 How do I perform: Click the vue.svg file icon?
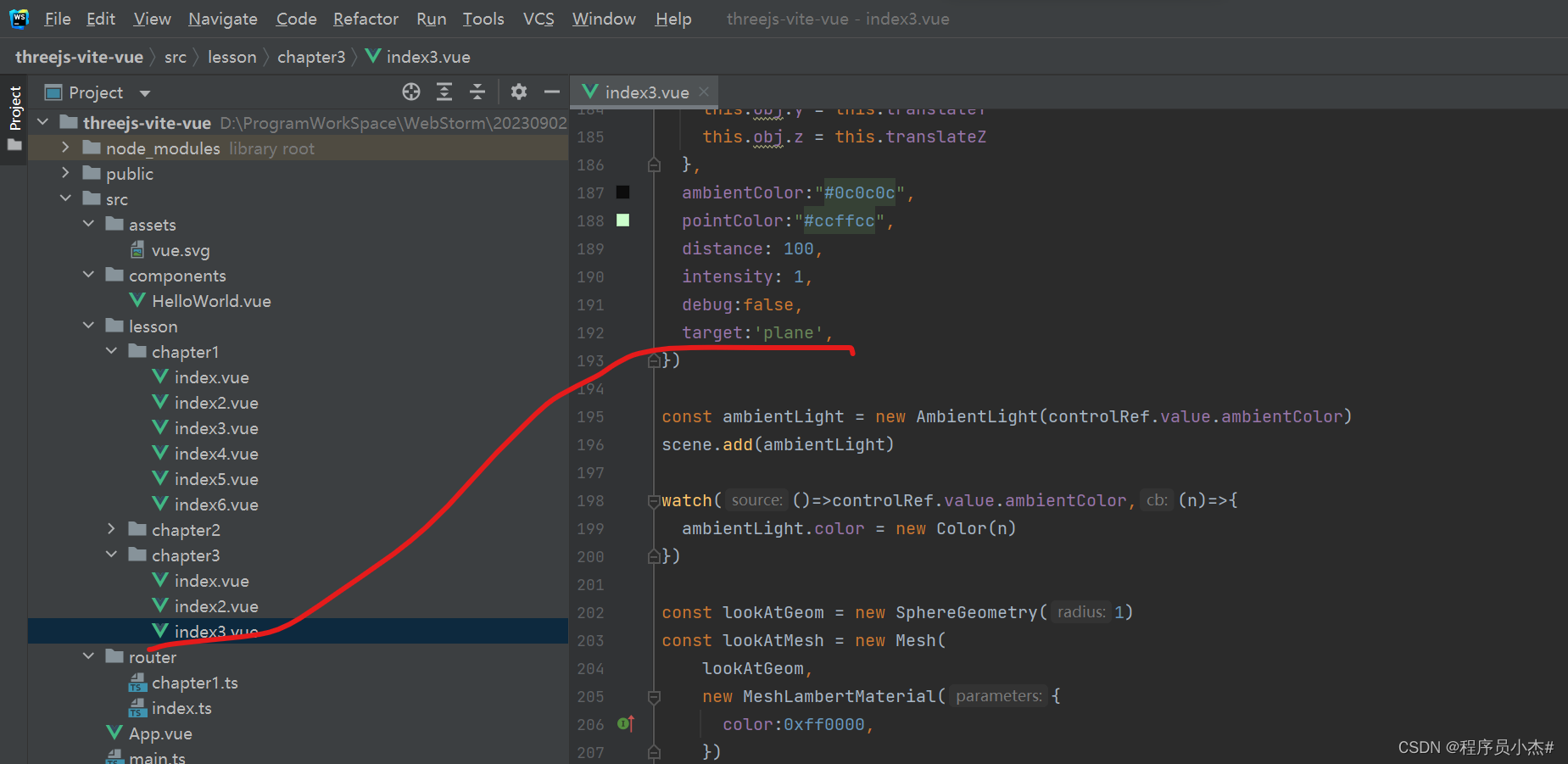[x=137, y=250]
